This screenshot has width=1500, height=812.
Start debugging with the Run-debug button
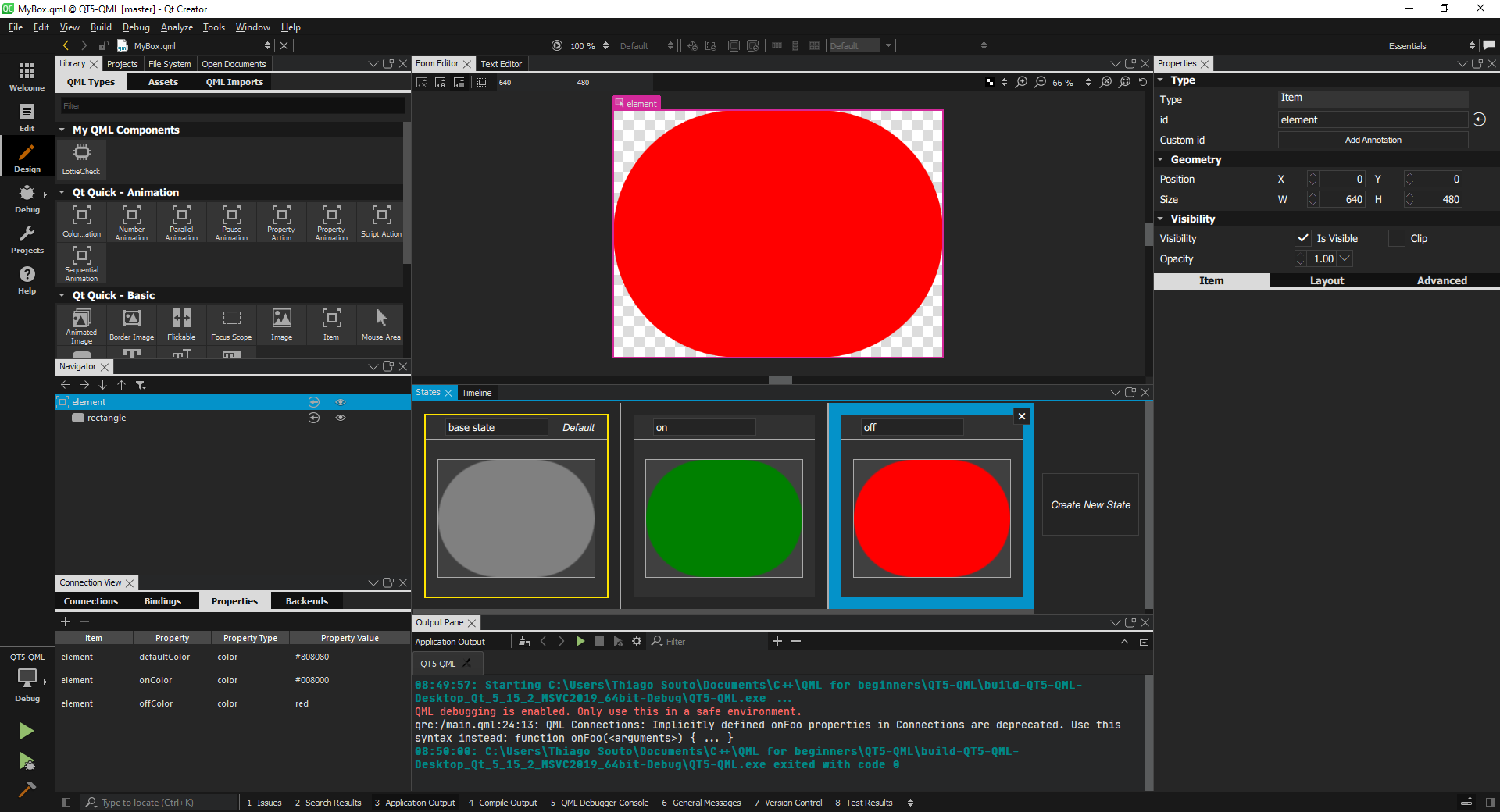(27, 761)
